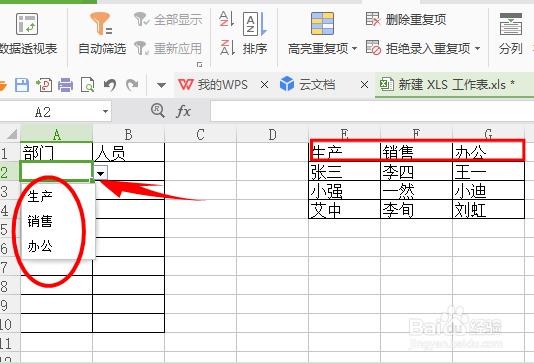This screenshot has width=534, height=363.
Task: Click the 高亮重复项 highlight duplicates icon
Action: [x=322, y=23]
